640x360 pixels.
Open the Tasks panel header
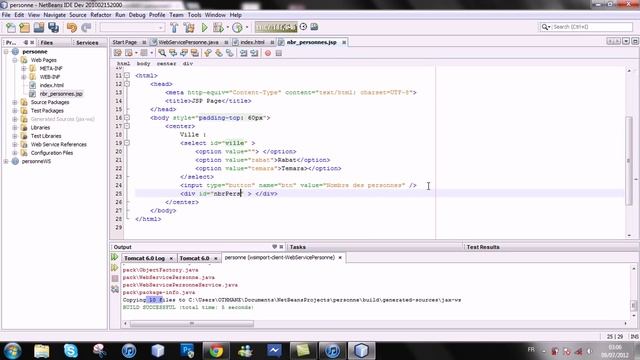[x=298, y=247]
